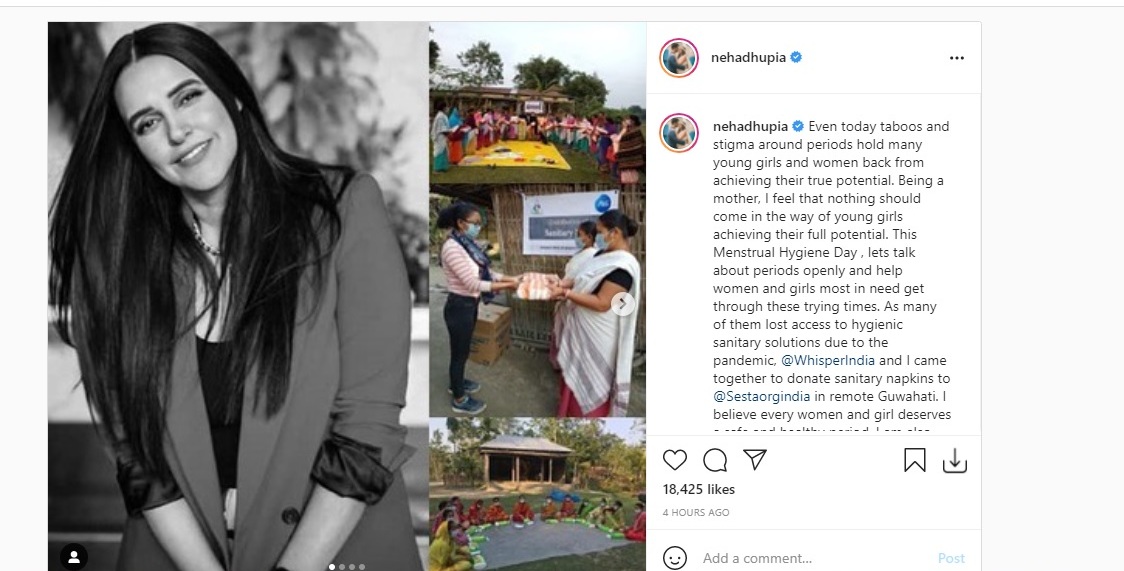Share the post with the paper plane icon
The image size is (1124, 571).
(755, 459)
